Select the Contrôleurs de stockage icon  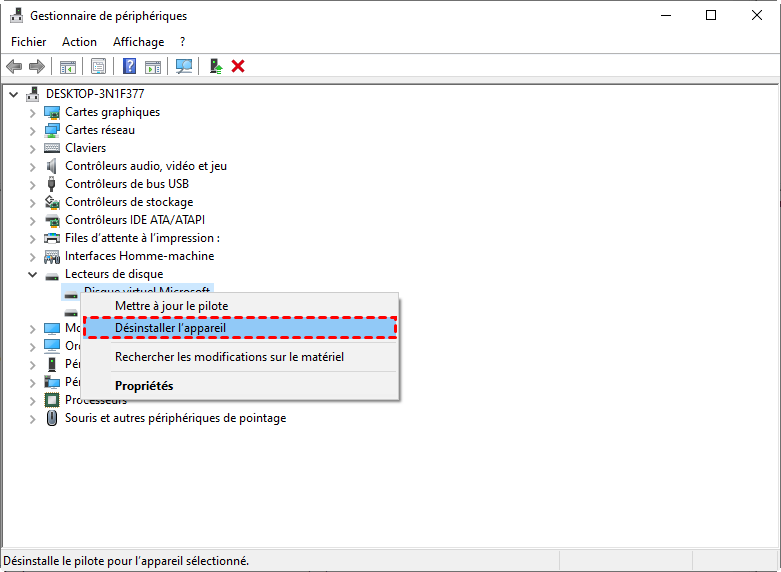[52, 202]
